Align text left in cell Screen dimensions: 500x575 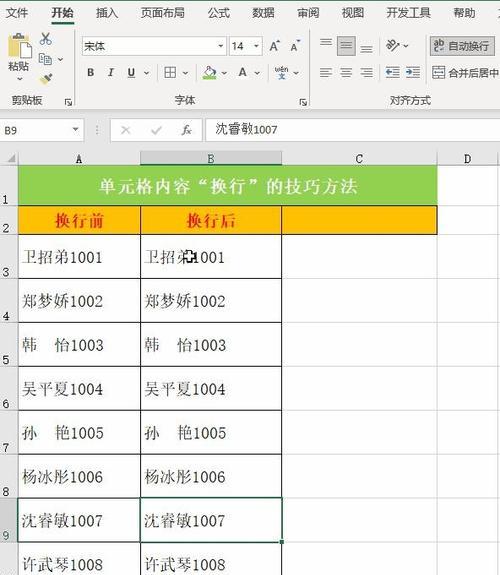pyautogui.click(x=326, y=73)
